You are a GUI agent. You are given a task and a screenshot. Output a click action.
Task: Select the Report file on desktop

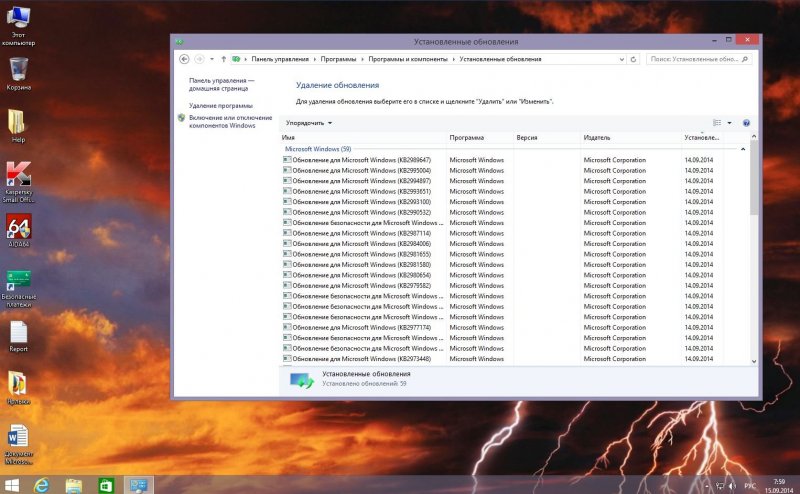click(18, 337)
